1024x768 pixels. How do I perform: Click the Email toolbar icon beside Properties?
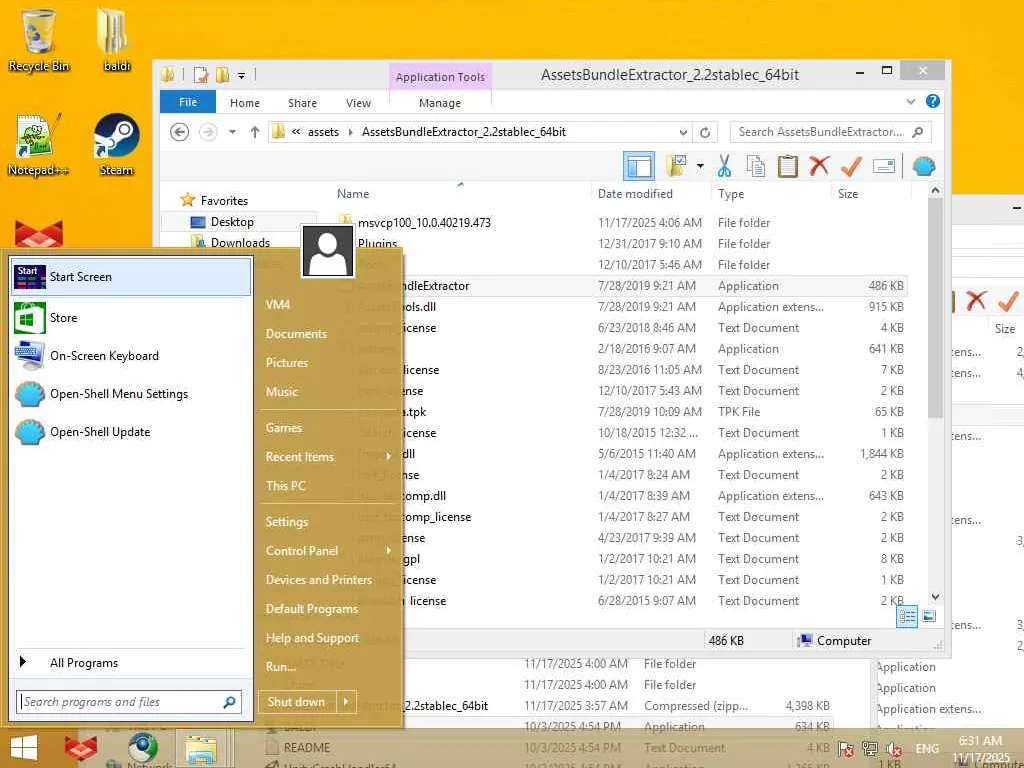(883, 167)
